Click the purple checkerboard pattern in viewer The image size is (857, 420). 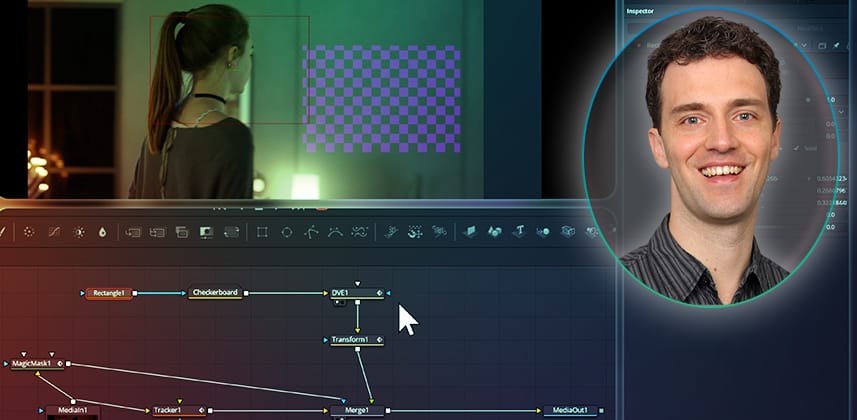[383, 98]
